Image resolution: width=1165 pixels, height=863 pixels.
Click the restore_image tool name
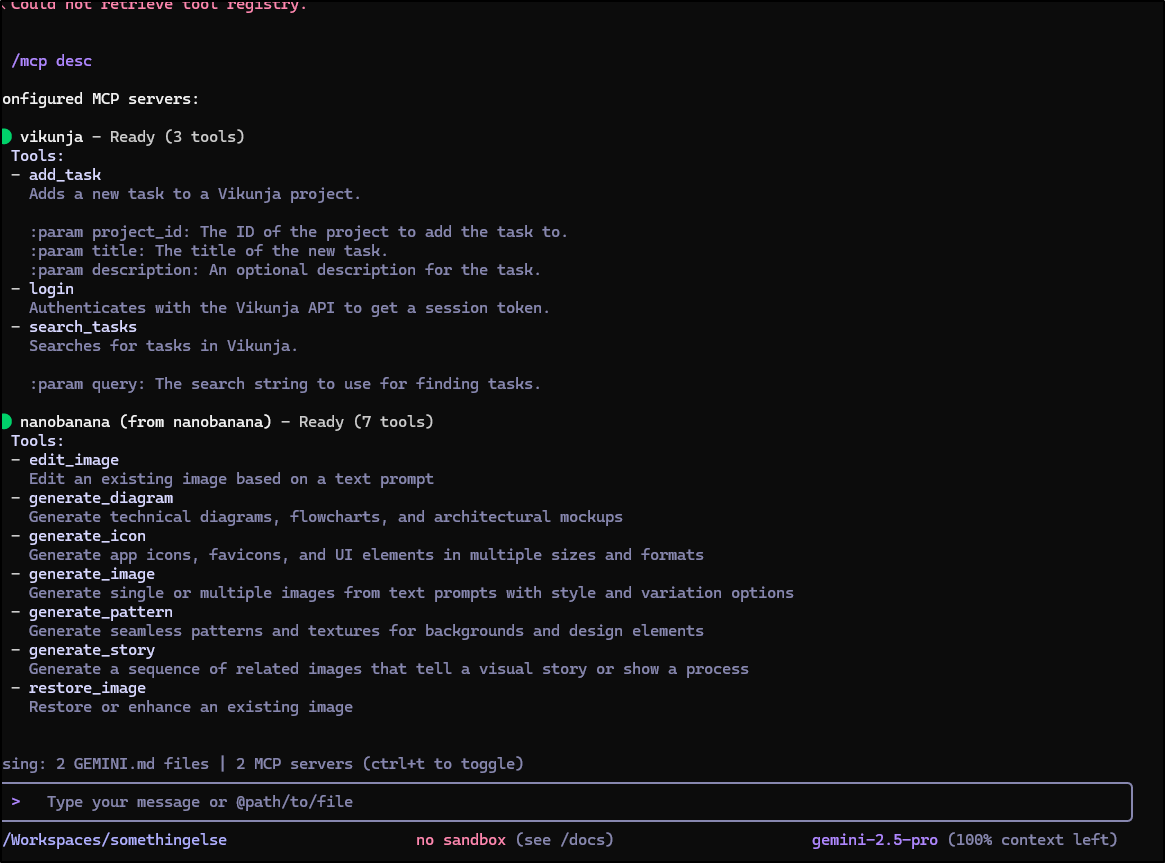click(87, 688)
